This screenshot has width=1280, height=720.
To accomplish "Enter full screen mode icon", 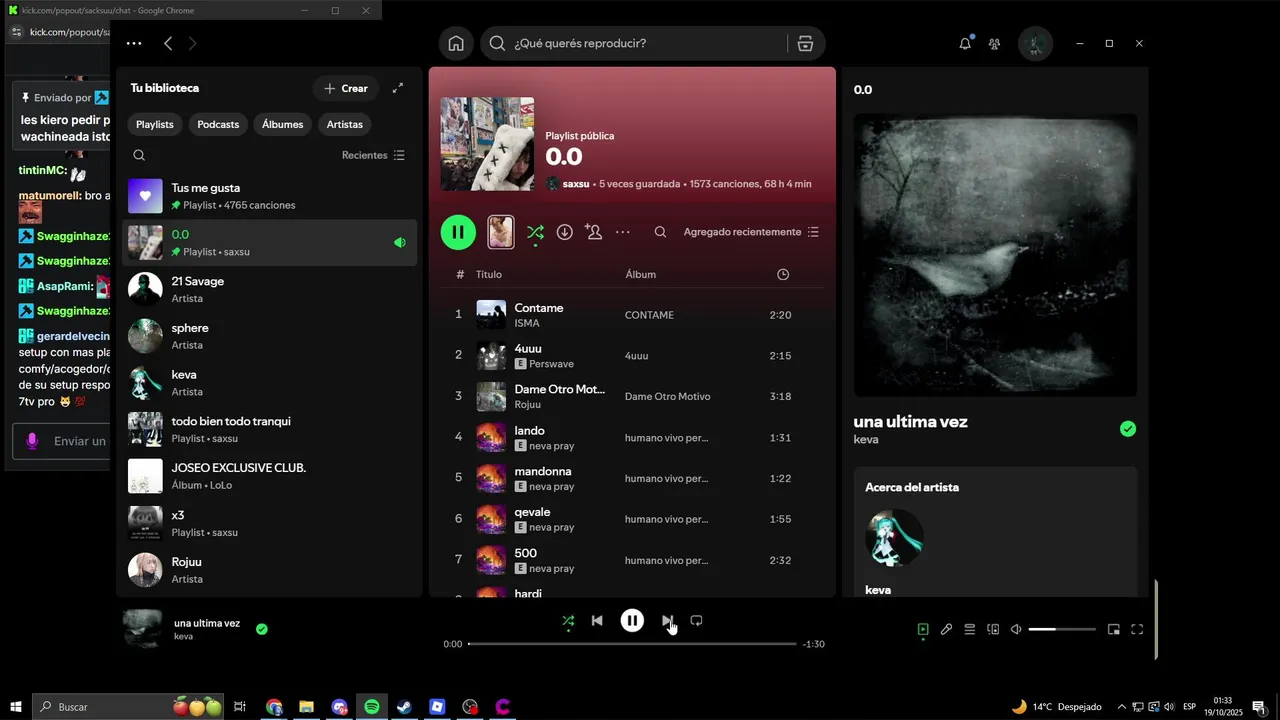I will [x=1137, y=629].
